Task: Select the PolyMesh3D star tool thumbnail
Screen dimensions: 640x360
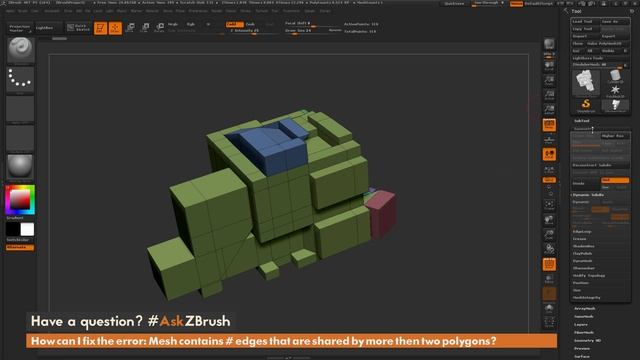Action: (x=615, y=91)
